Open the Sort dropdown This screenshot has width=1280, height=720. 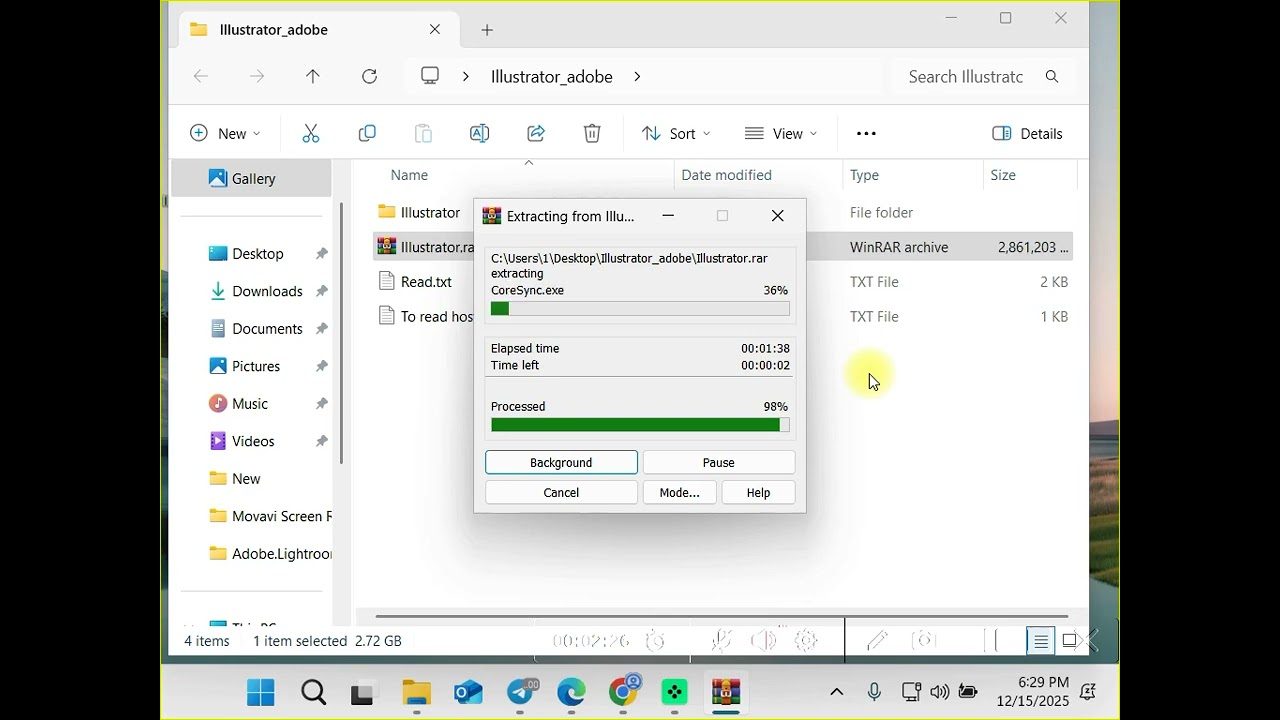[676, 133]
